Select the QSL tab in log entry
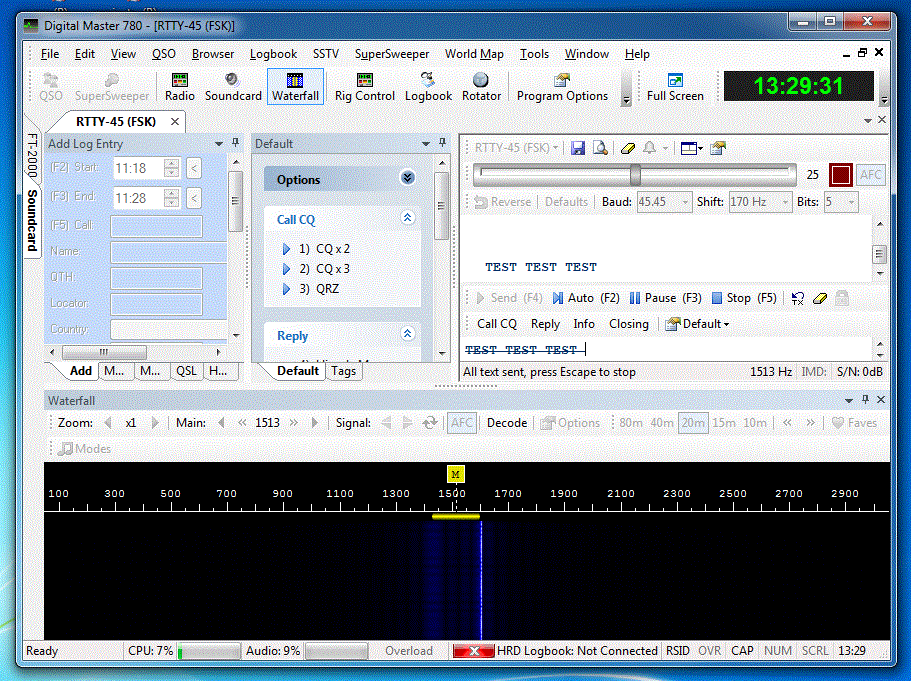The width and height of the screenshot is (911, 681). [x=186, y=371]
